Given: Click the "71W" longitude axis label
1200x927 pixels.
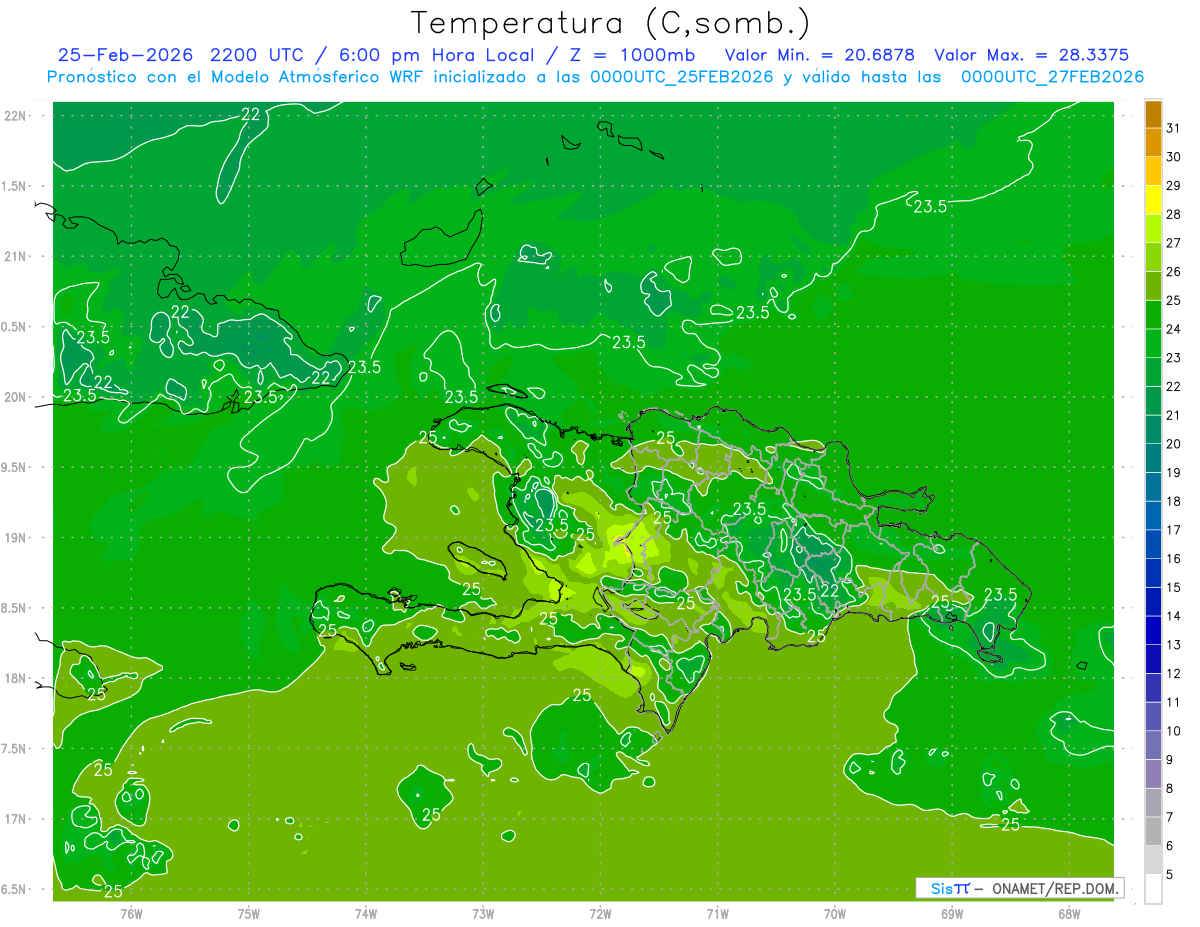Looking at the screenshot, I should [717, 913].
